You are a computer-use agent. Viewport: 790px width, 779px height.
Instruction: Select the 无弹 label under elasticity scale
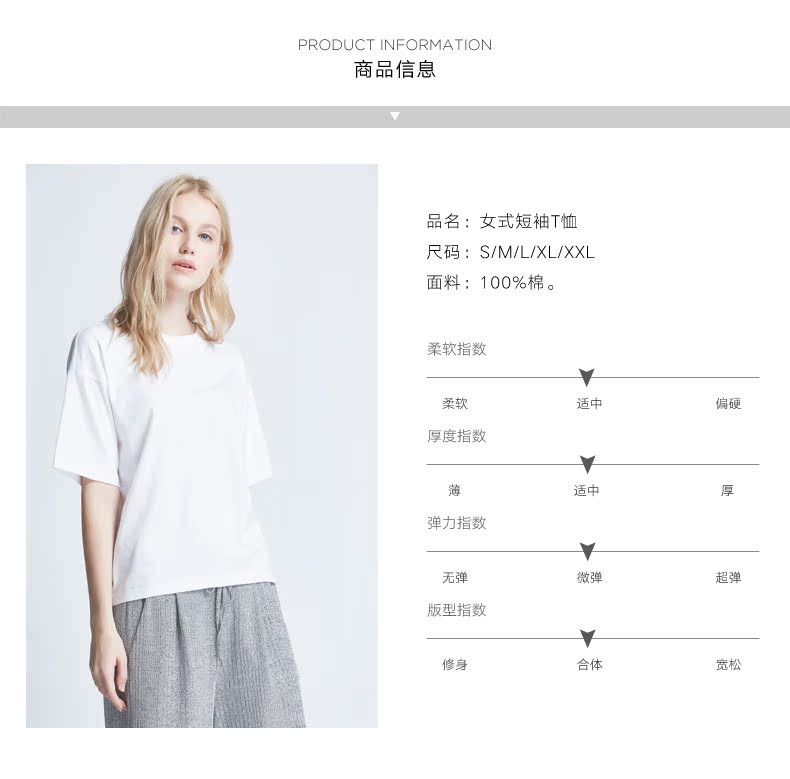(x=454, y=578)
